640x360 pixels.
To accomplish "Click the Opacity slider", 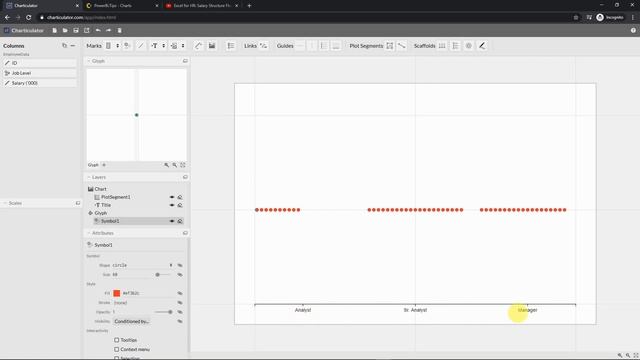I will coord(163,312).
